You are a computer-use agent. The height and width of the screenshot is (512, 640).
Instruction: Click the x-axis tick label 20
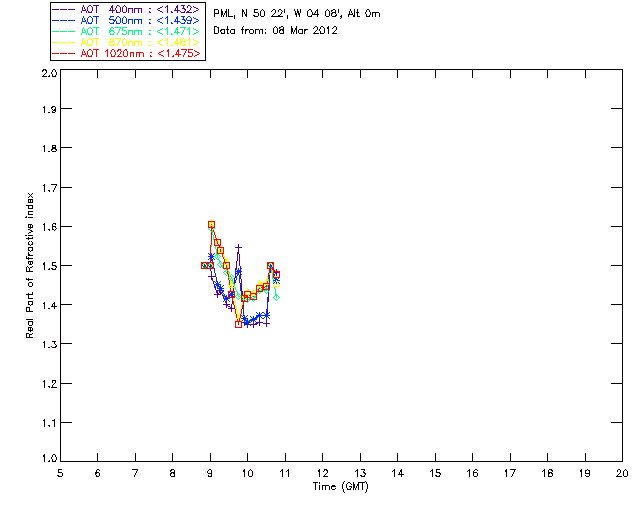(622, 473)
